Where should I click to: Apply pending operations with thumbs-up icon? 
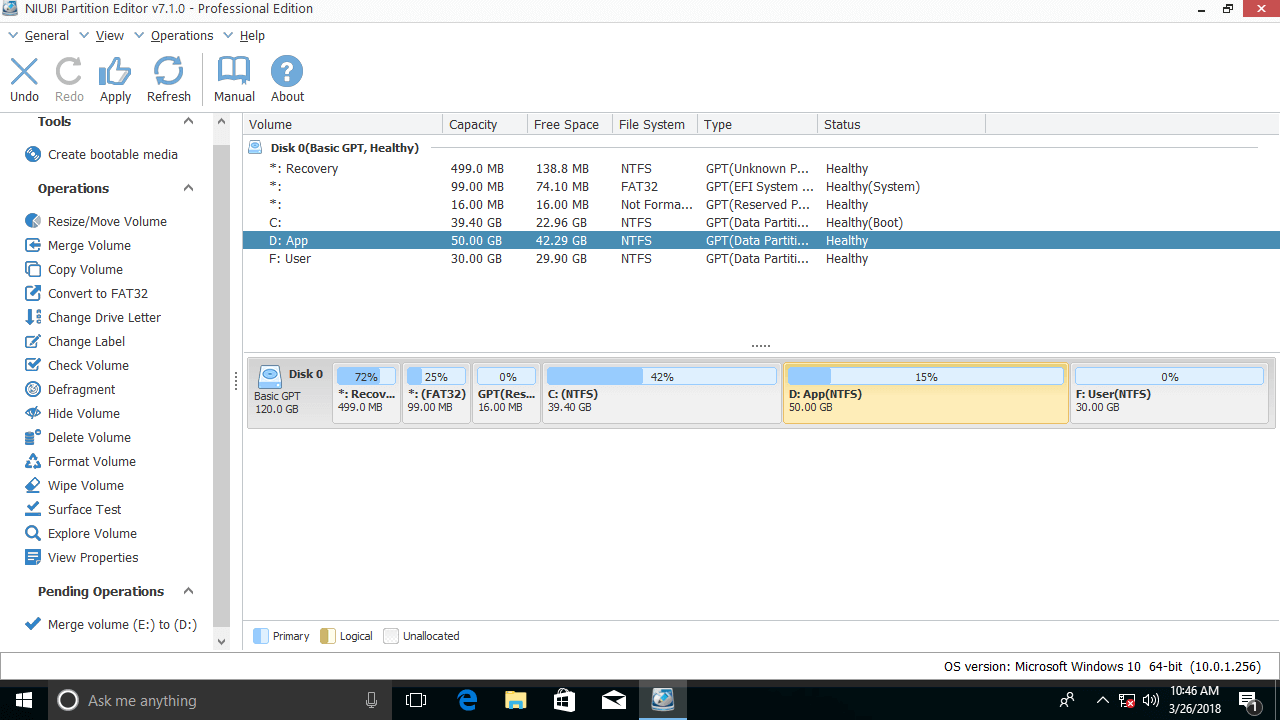pyautogui.click(x=115, y=71)
